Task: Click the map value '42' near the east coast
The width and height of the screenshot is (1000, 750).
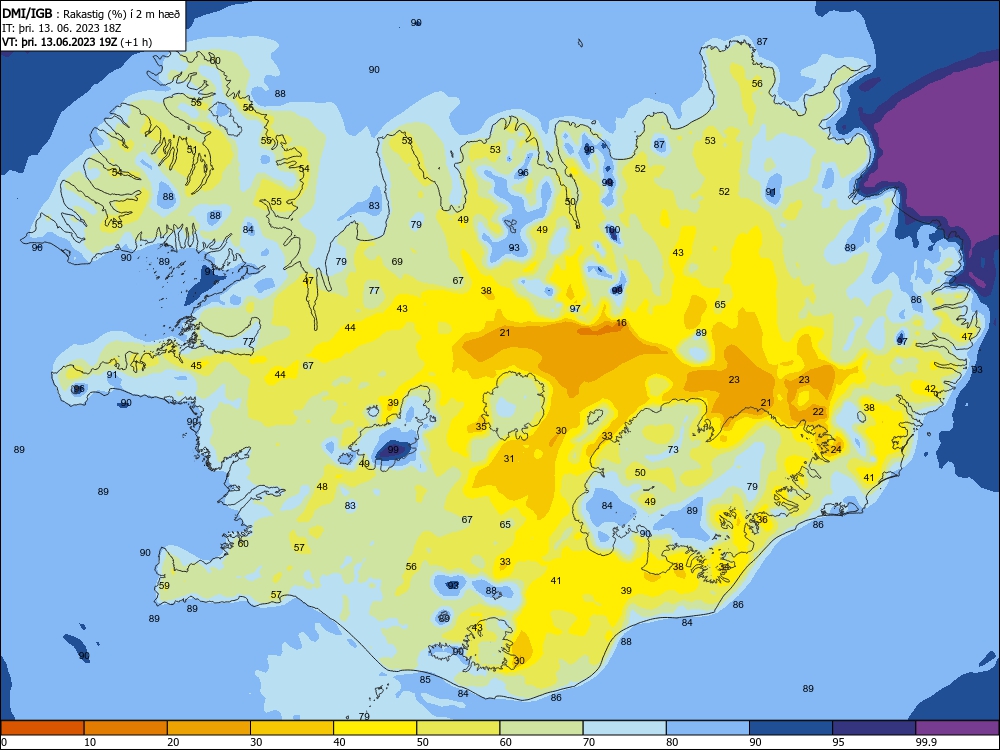Action: [930, 389]
